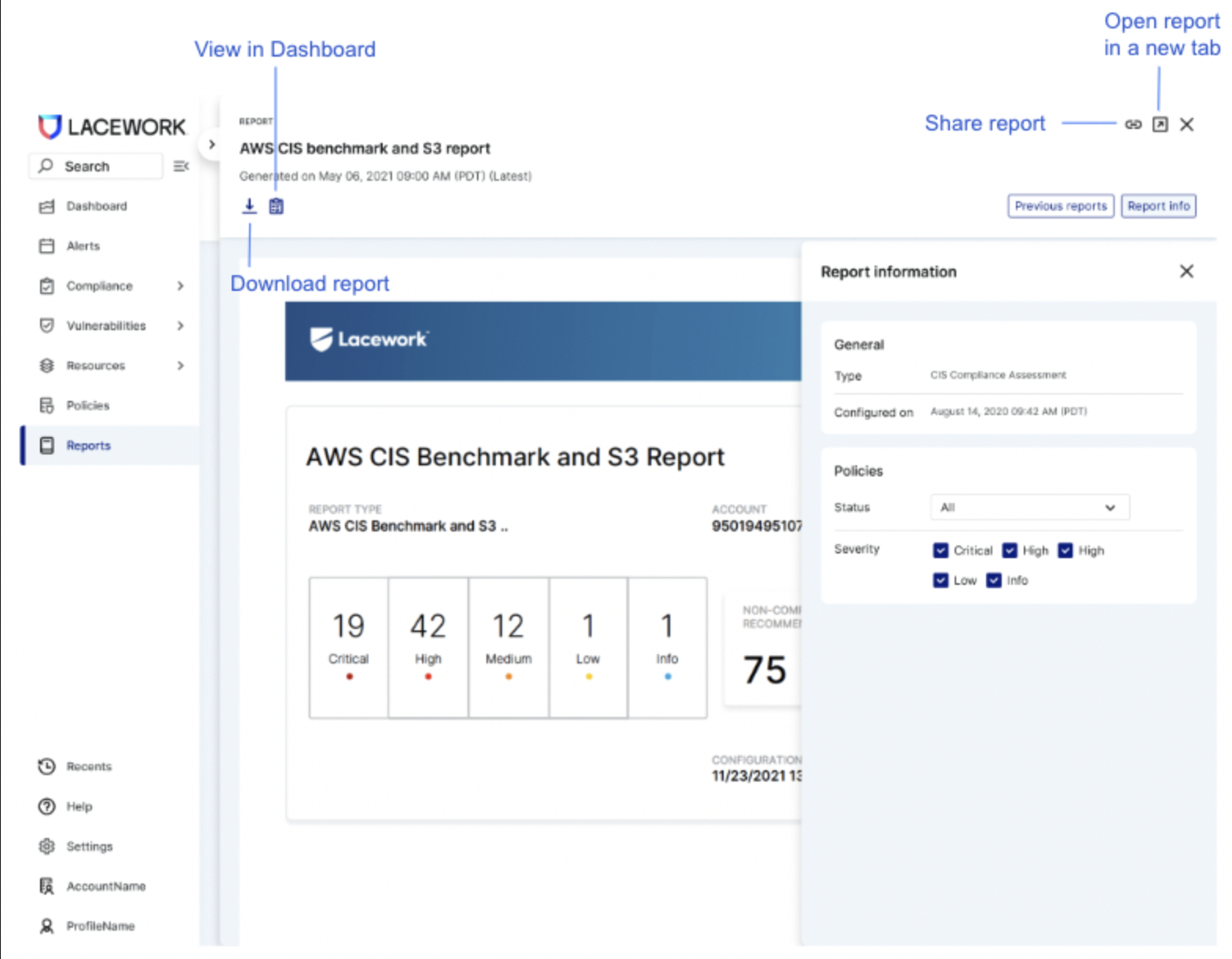Click the 75 non-compliant recommendations card

click(x=763, y=649)
